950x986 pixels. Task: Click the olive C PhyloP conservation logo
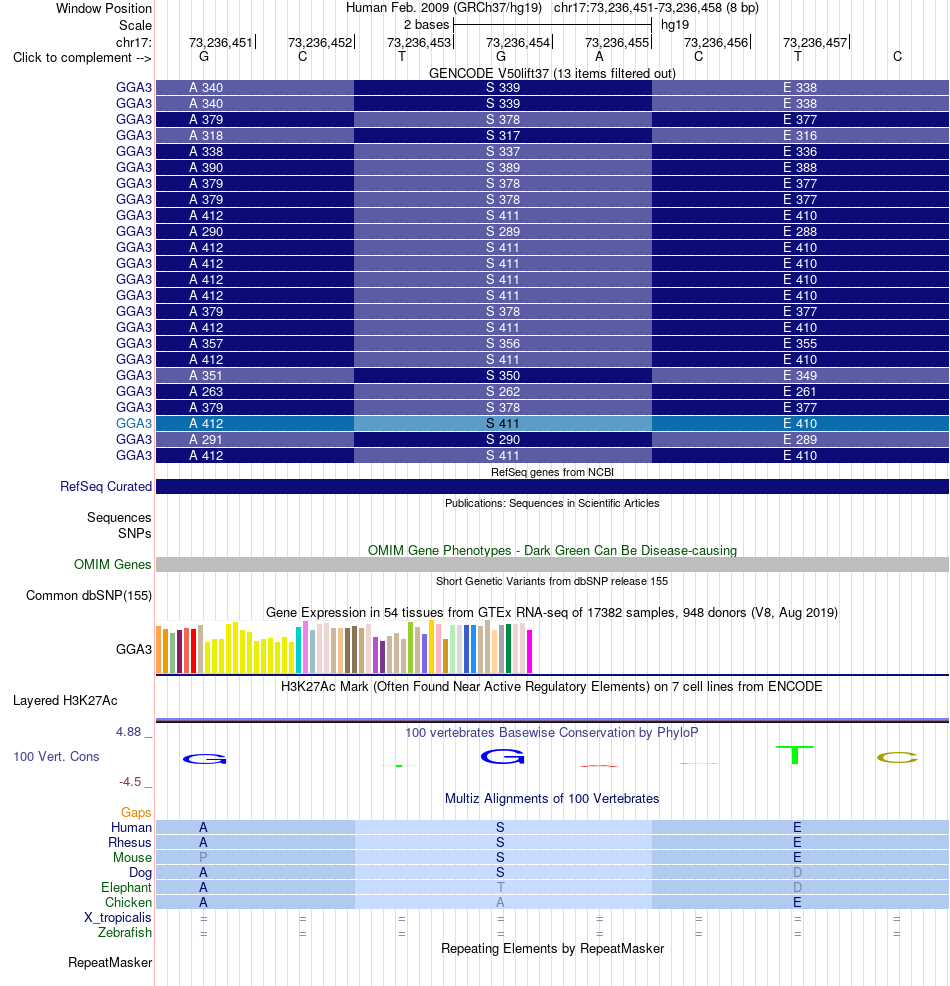coord(897,758)
